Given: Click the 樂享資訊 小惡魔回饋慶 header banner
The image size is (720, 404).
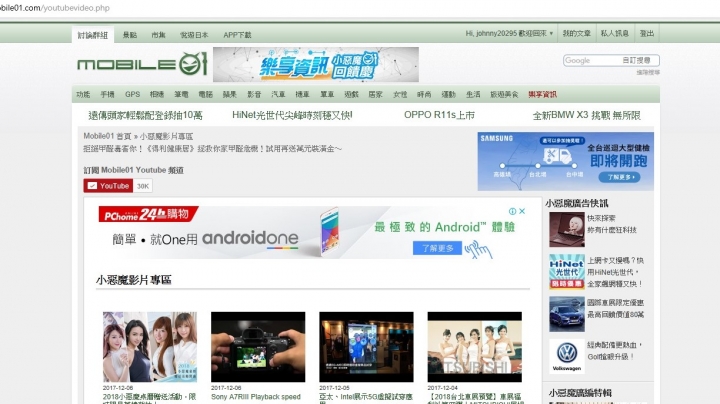Looking at the screenshot, I should [x=316, y=64].
